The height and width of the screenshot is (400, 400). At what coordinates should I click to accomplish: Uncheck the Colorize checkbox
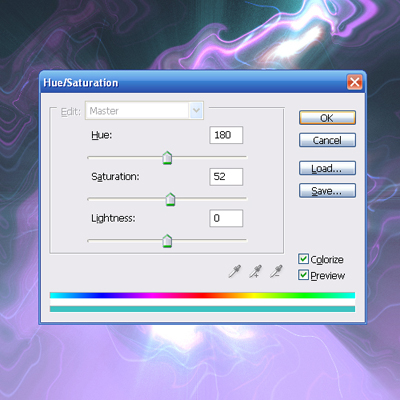(x=303, y=259)
